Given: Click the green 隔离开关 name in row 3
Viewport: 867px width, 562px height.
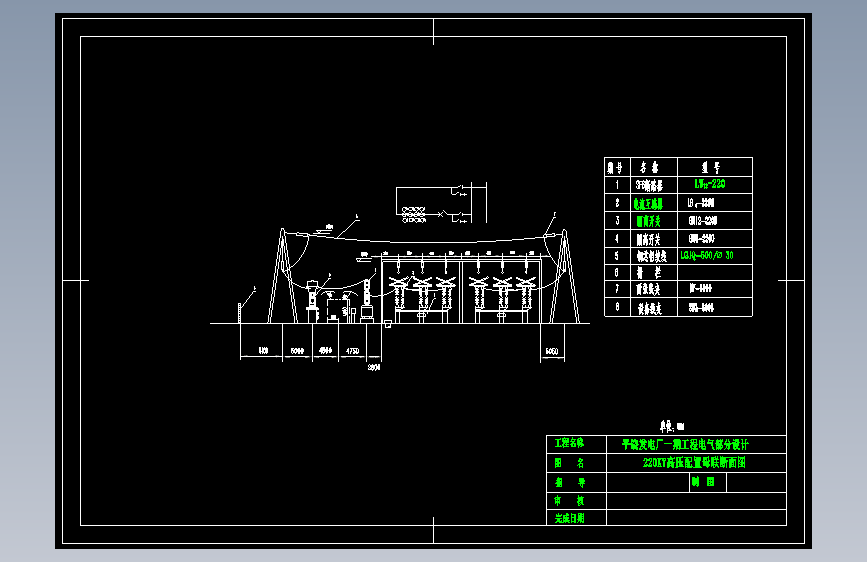Looking at the screenshot, I should [648, 221].
